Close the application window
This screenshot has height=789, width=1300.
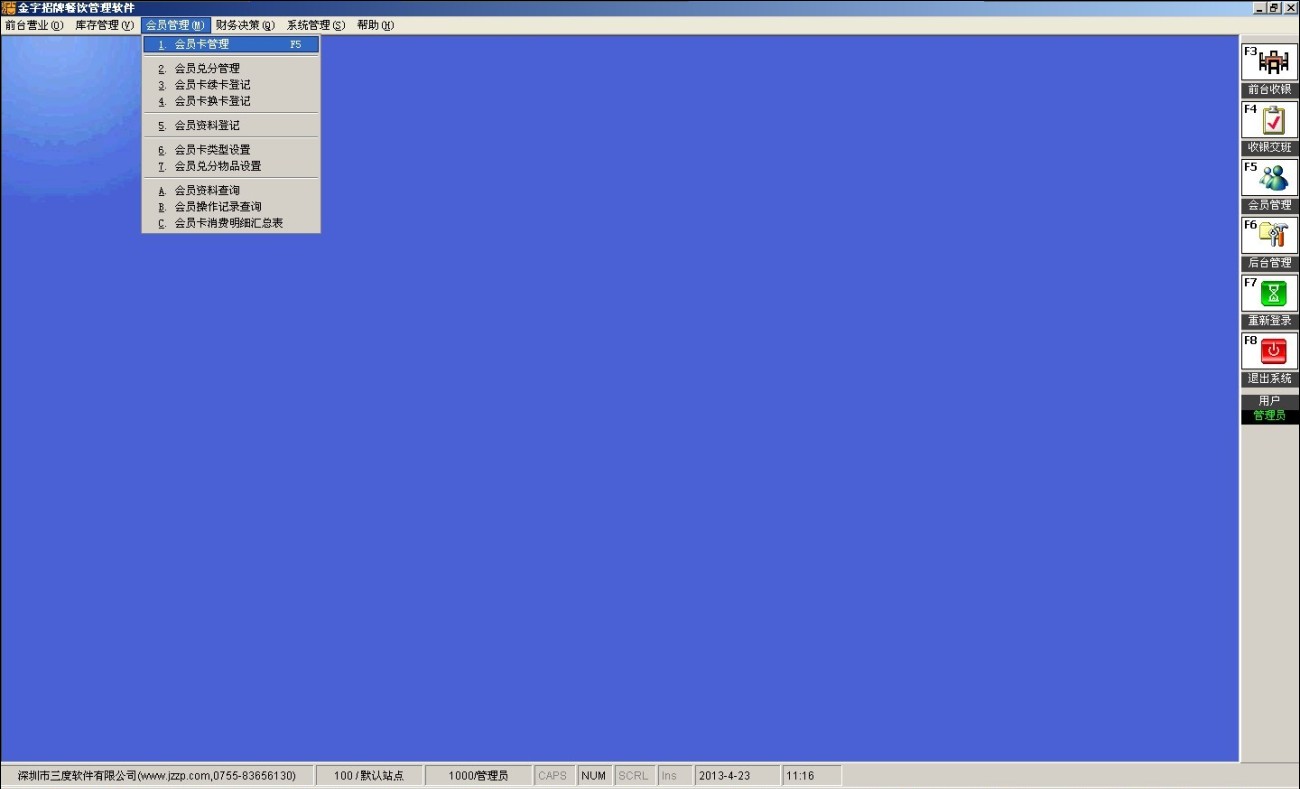1289,8
